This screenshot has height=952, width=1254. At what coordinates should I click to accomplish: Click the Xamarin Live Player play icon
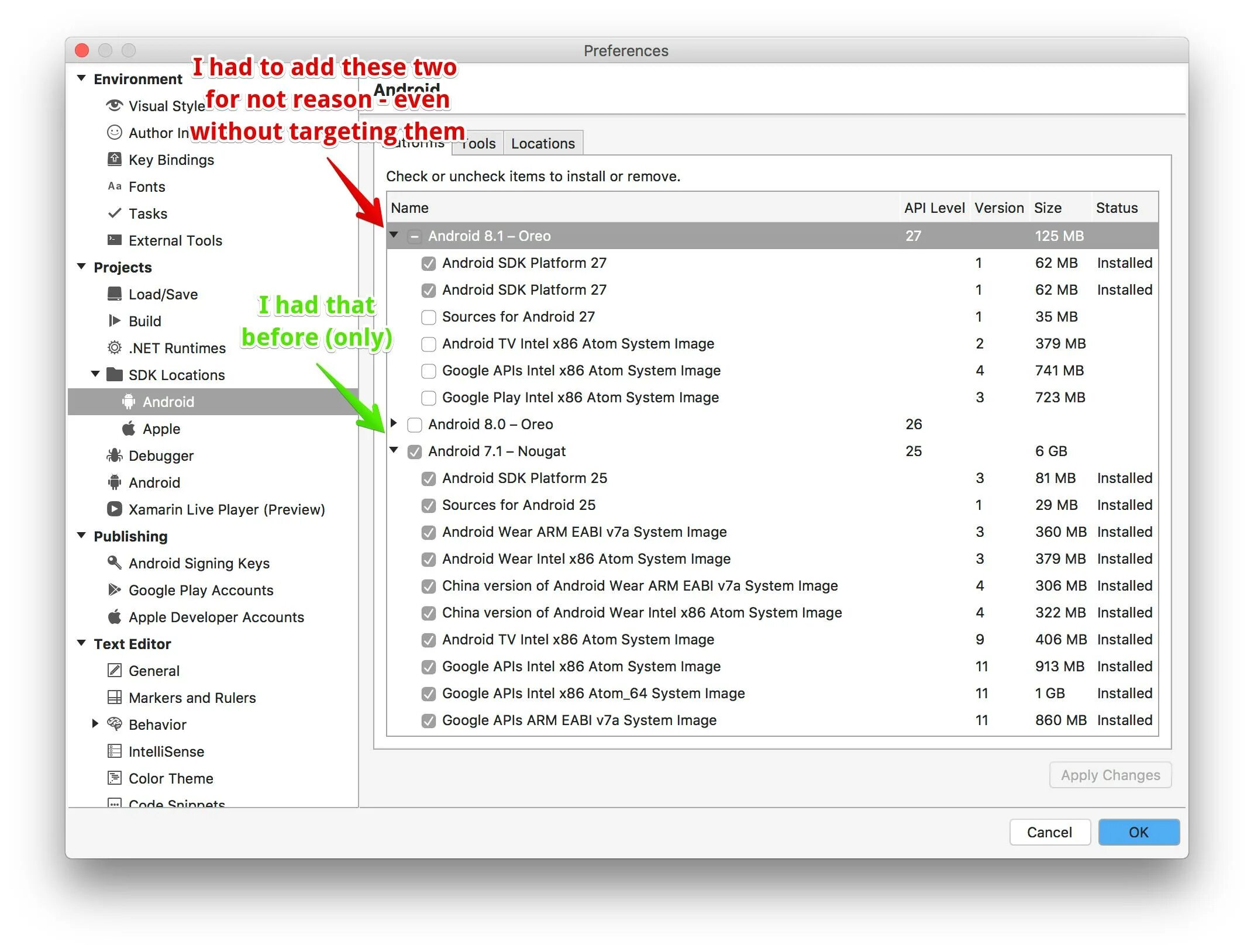[115, 509]
